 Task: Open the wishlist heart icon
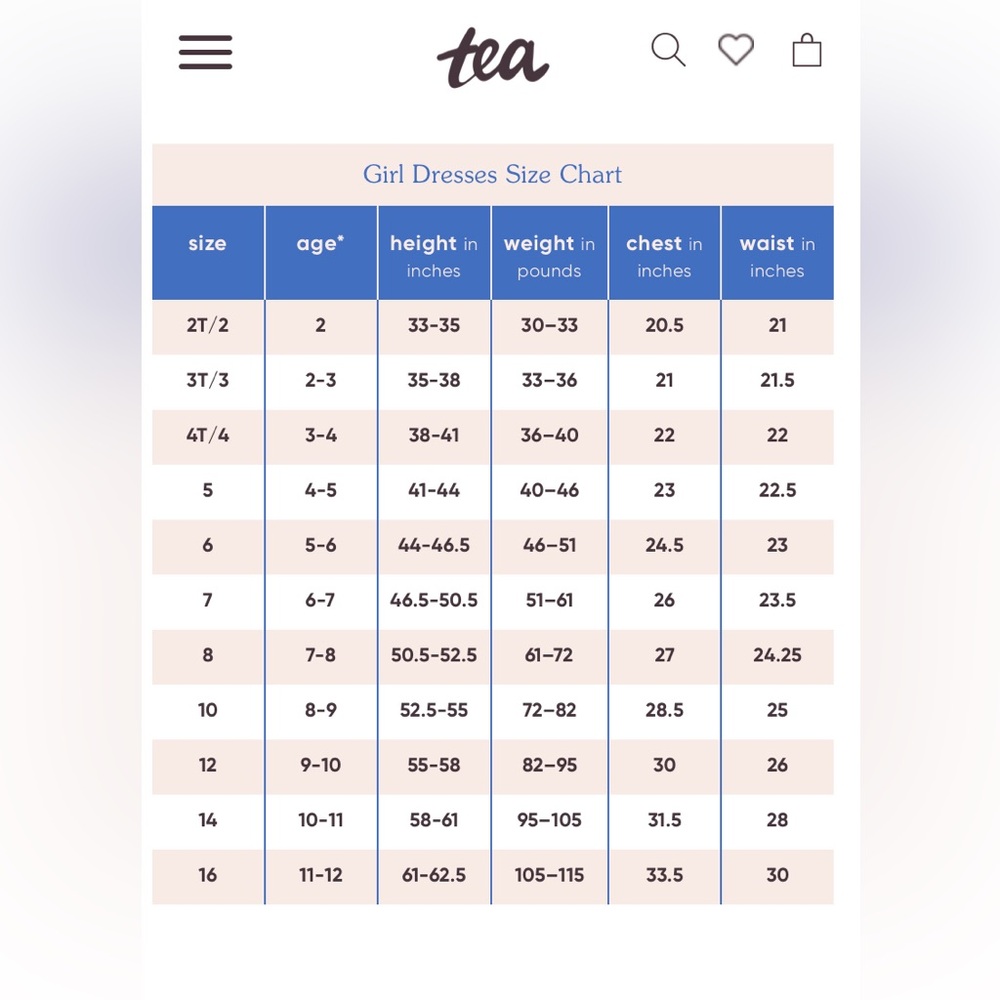coord(736,50)
